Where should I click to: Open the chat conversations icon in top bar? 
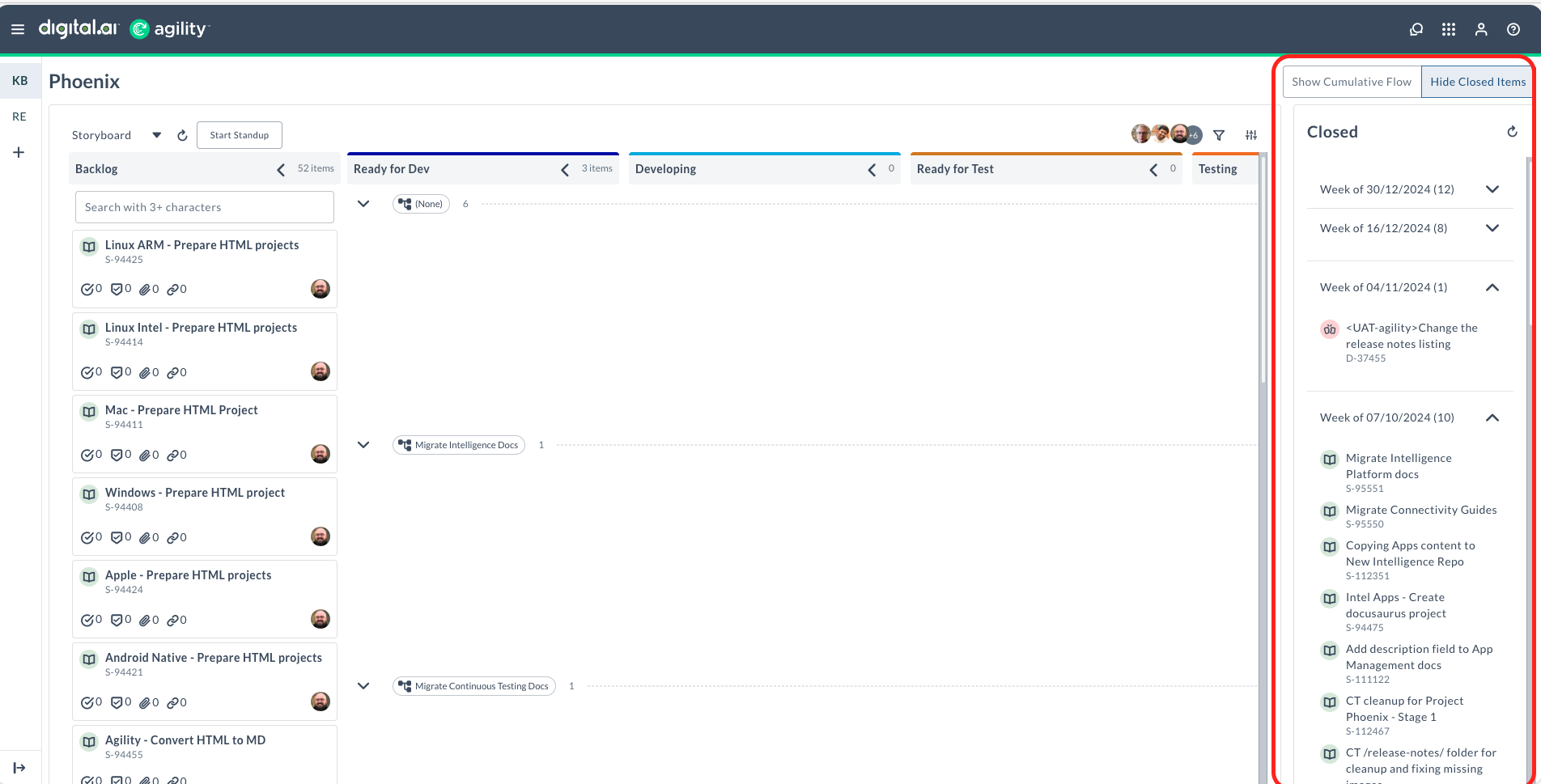pyautogui.click(x=1416, y=29)
